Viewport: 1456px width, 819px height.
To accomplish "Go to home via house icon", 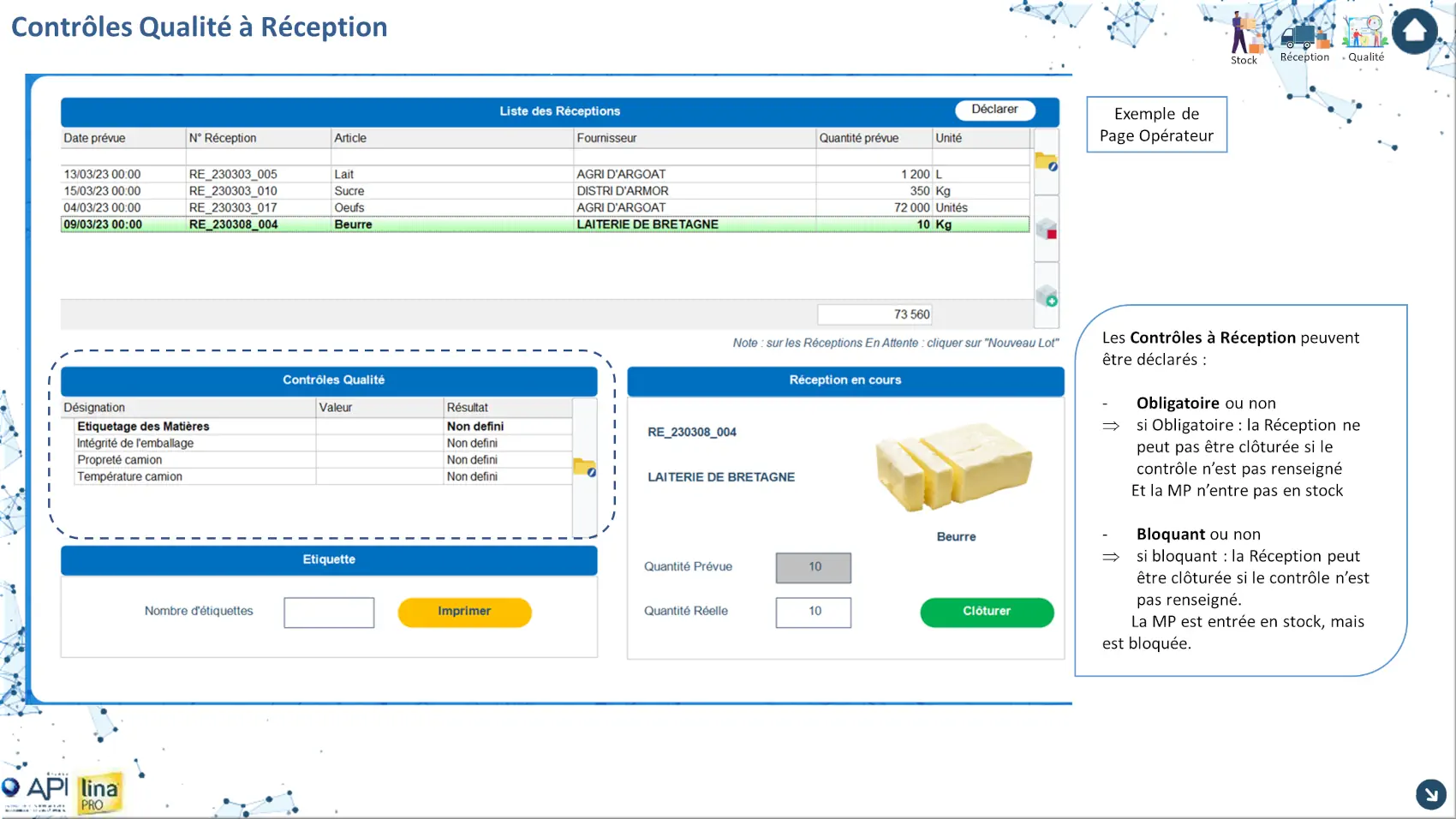I will (x=1415, y=32).
